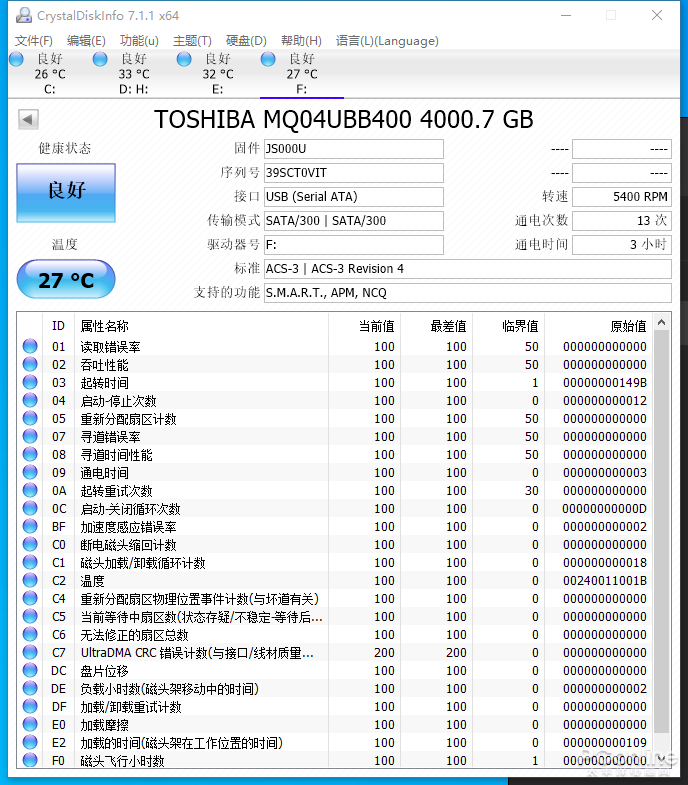Close the CrystalDiskInfo window
The width and height of the screenshot is (688, 785).
(657, 16)
